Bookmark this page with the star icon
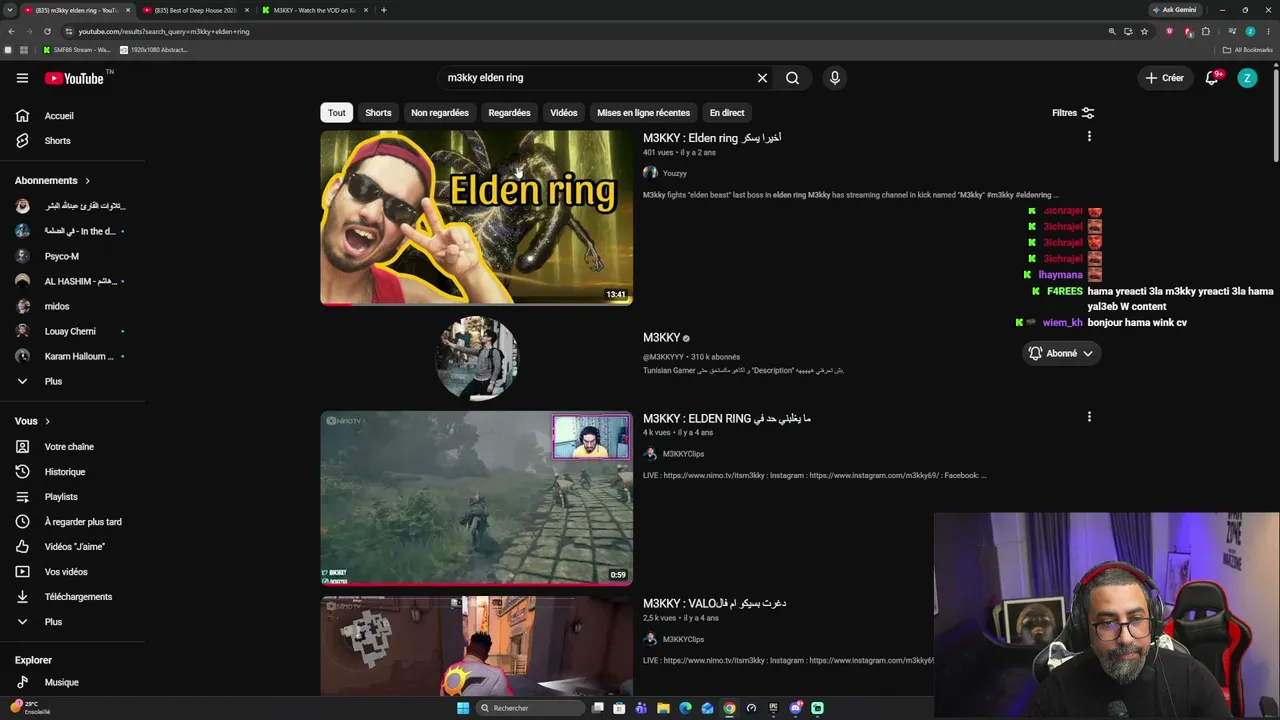The width and height of the screenshot is (1280, 720). pos(1144,31)
